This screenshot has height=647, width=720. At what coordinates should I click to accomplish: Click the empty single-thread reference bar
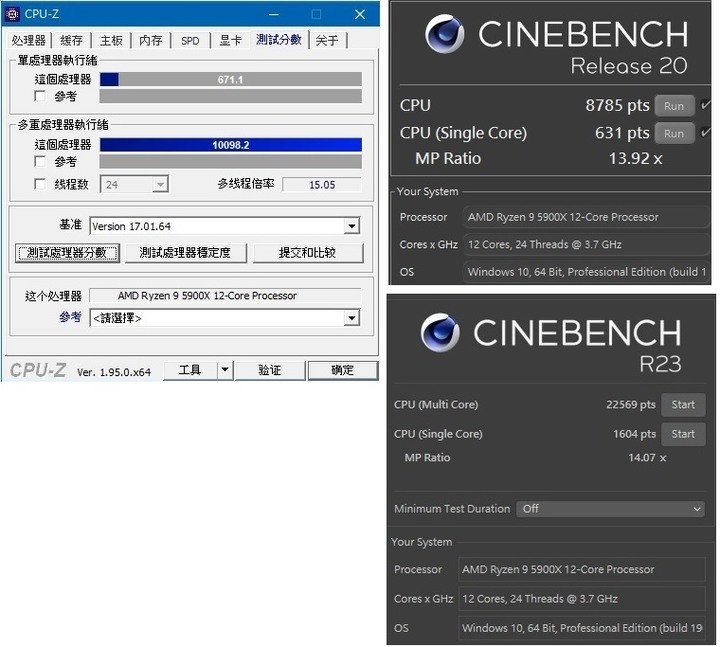(x=231, y=96)
